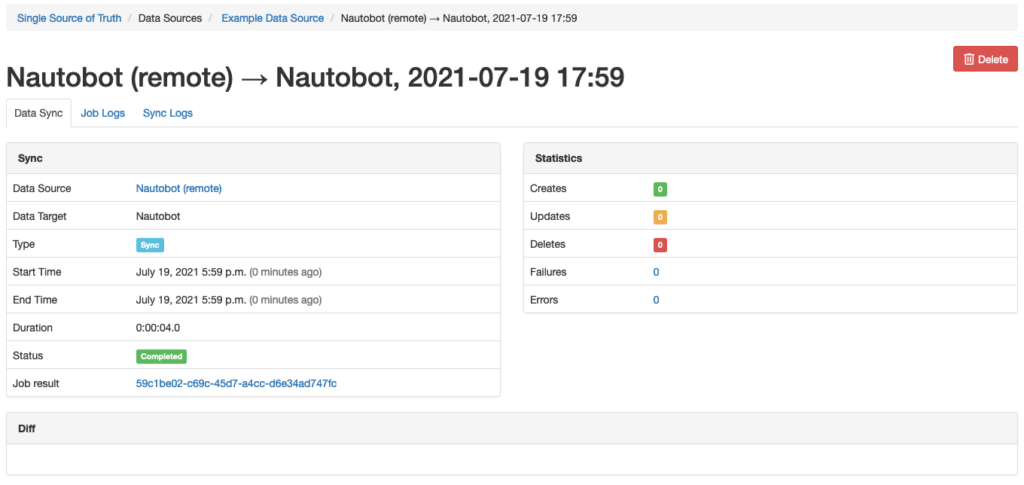Switch to the Sync Logs tab

(x=168, y=113)
